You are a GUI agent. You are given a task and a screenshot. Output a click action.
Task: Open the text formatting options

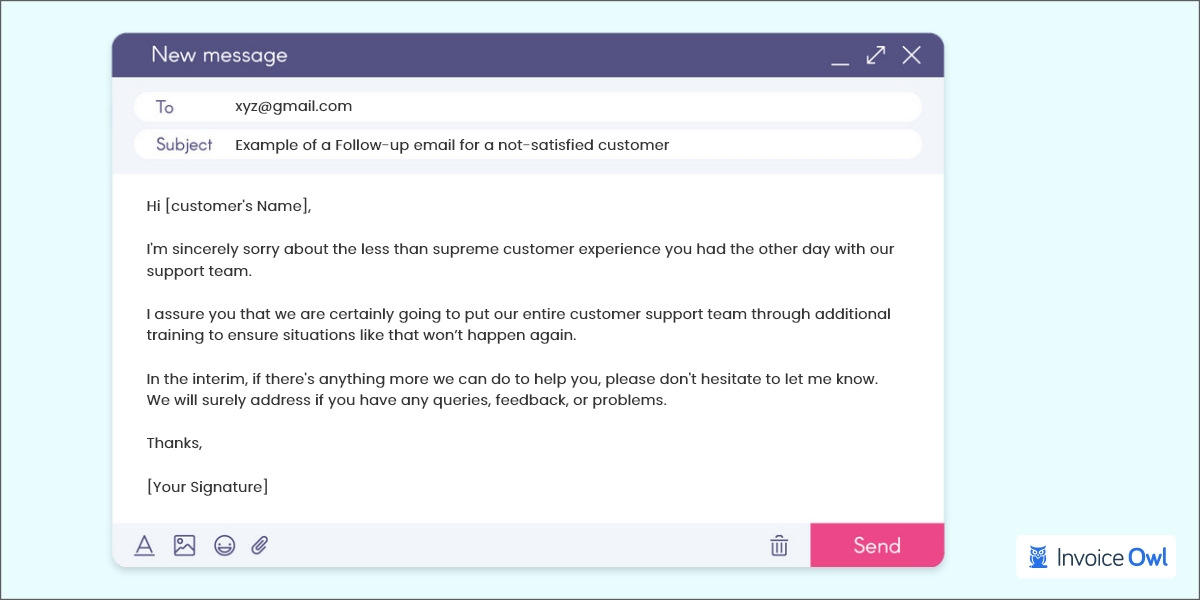coord(144,545)
